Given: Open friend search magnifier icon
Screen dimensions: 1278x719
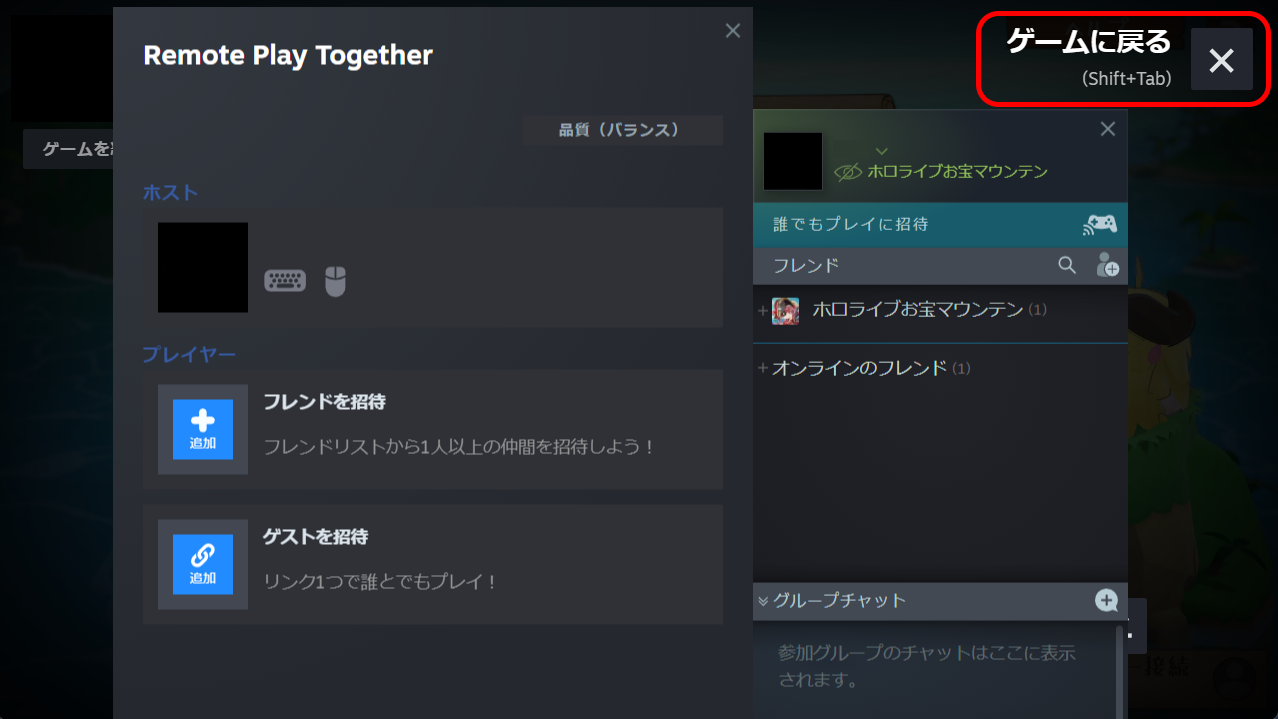Looking at the screenshot, I should point(1067,265).
